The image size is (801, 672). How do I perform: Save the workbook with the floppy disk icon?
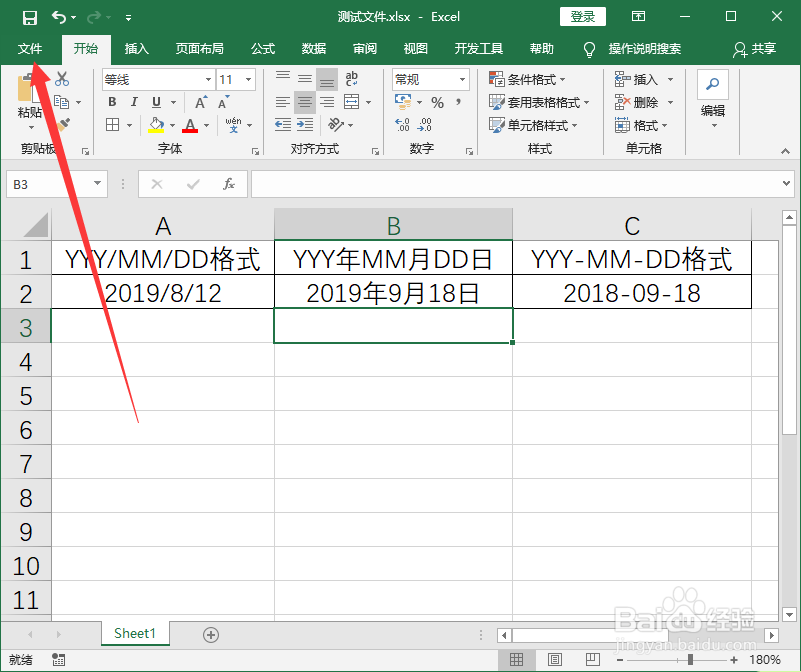click(x=30, y=18)
